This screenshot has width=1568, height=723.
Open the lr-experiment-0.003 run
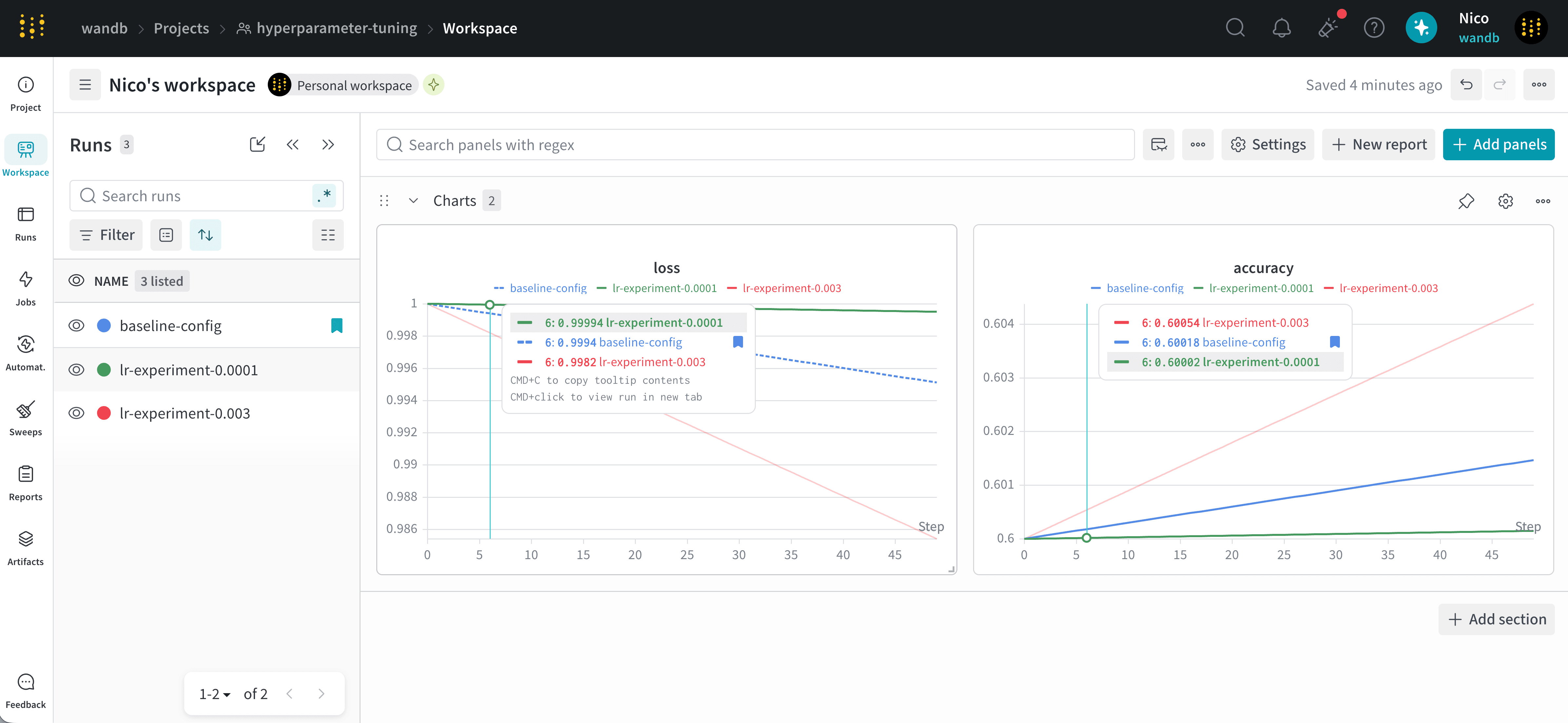185,413
